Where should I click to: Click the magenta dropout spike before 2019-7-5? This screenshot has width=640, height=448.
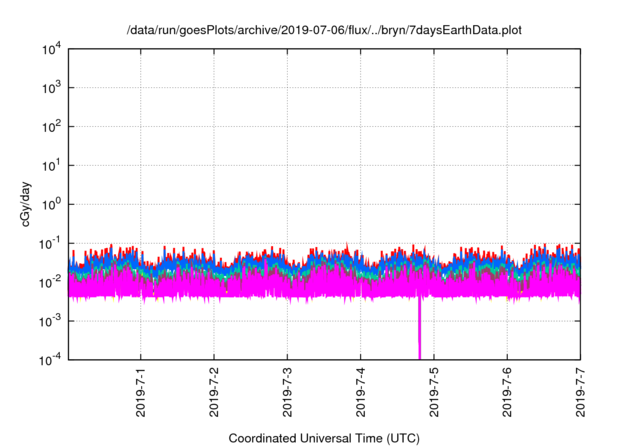(x=419, y=328)
